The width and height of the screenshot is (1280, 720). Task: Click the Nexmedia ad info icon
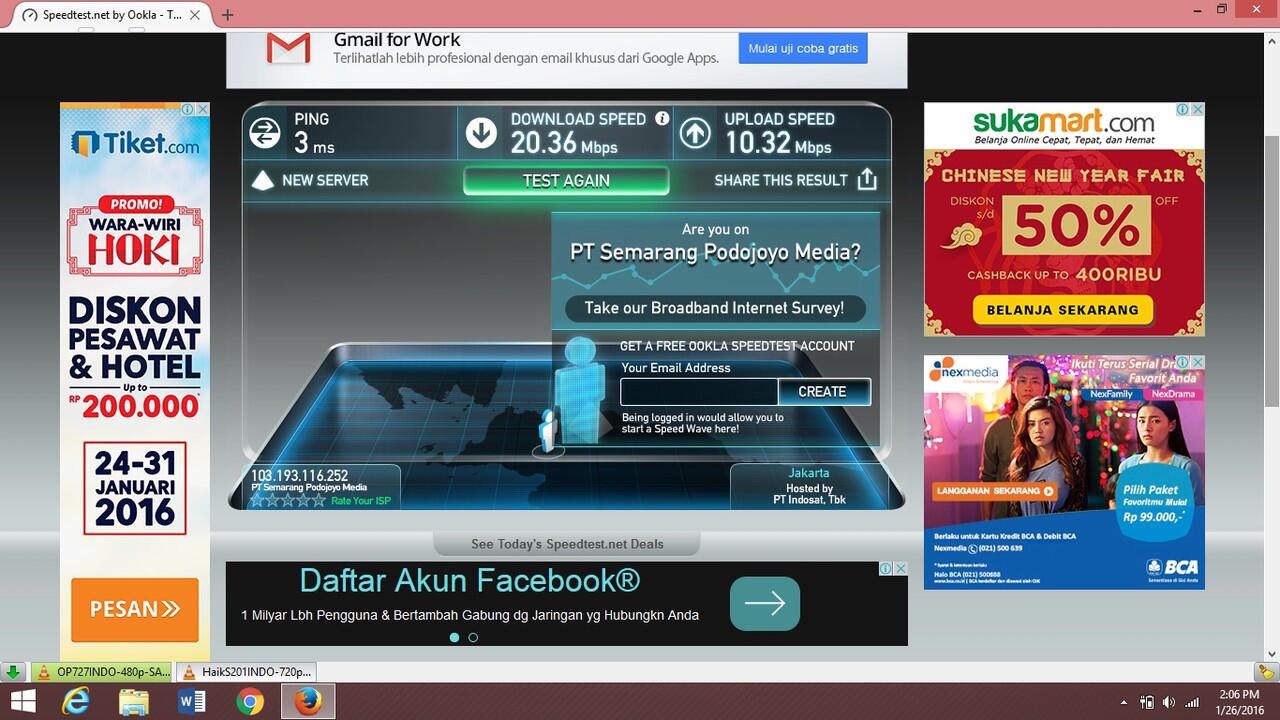[1182, 362]
